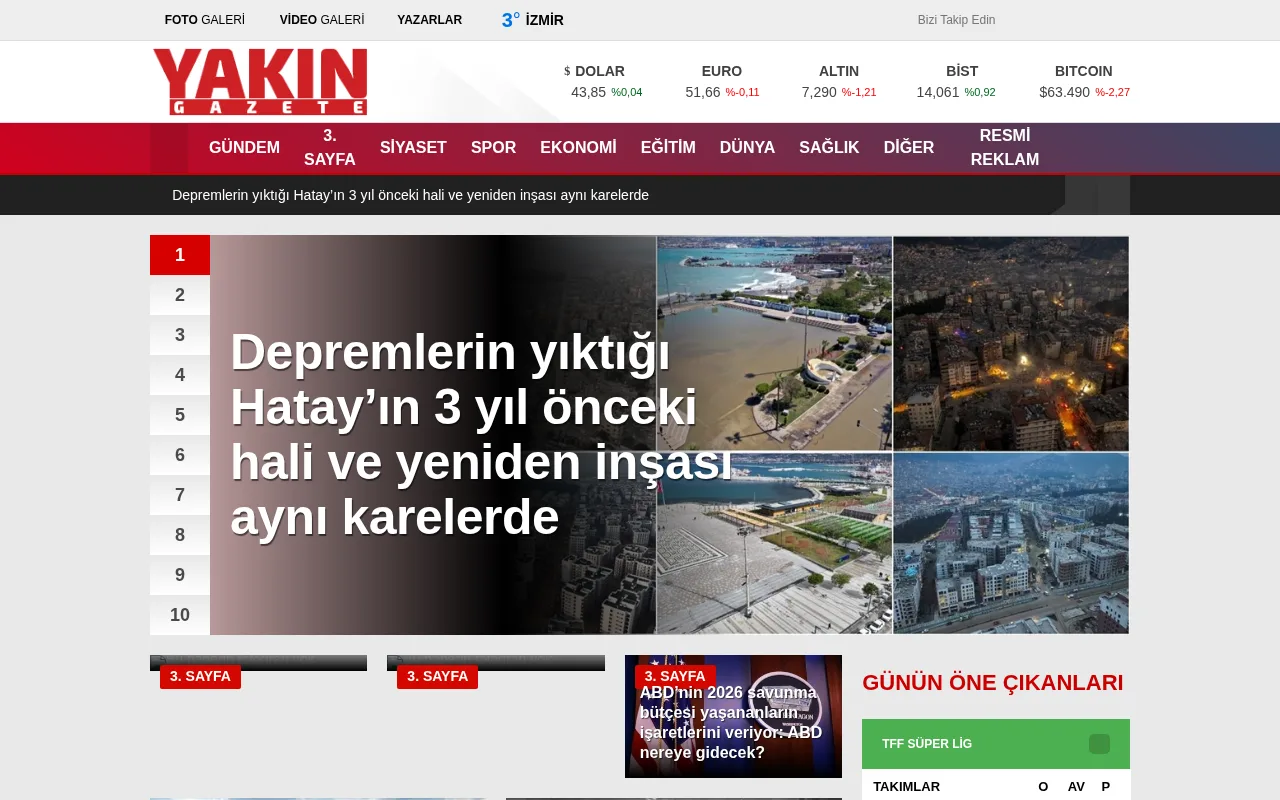Image resolution: width=1280 pixels, height=800 pixels.
Task: Select slide 5 in the news carousel
Action: [179, 415]
